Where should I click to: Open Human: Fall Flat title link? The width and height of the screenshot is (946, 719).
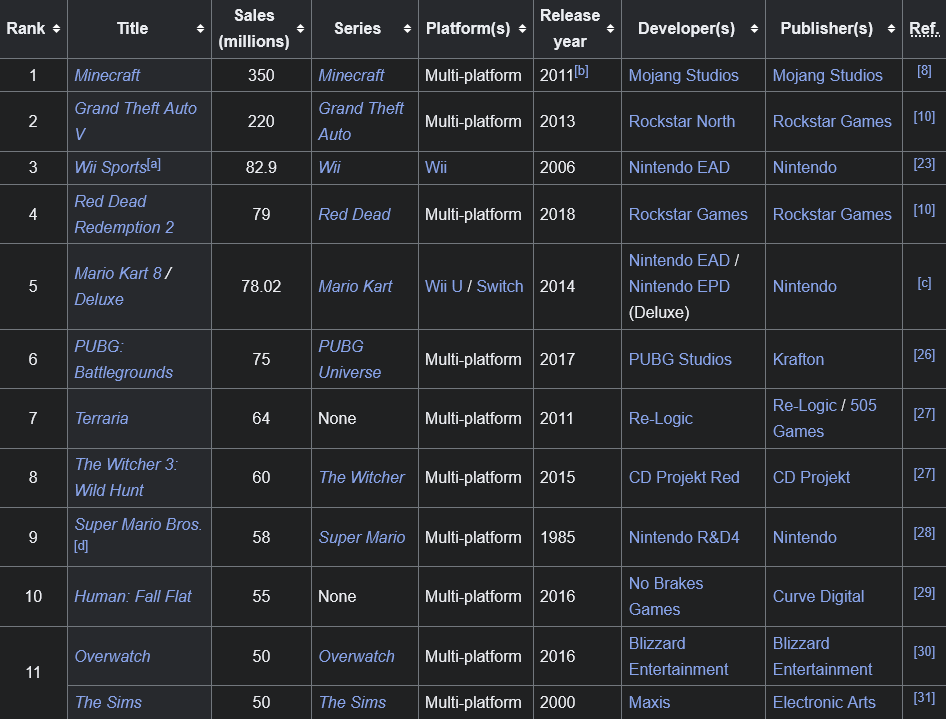tap(133, 597)
